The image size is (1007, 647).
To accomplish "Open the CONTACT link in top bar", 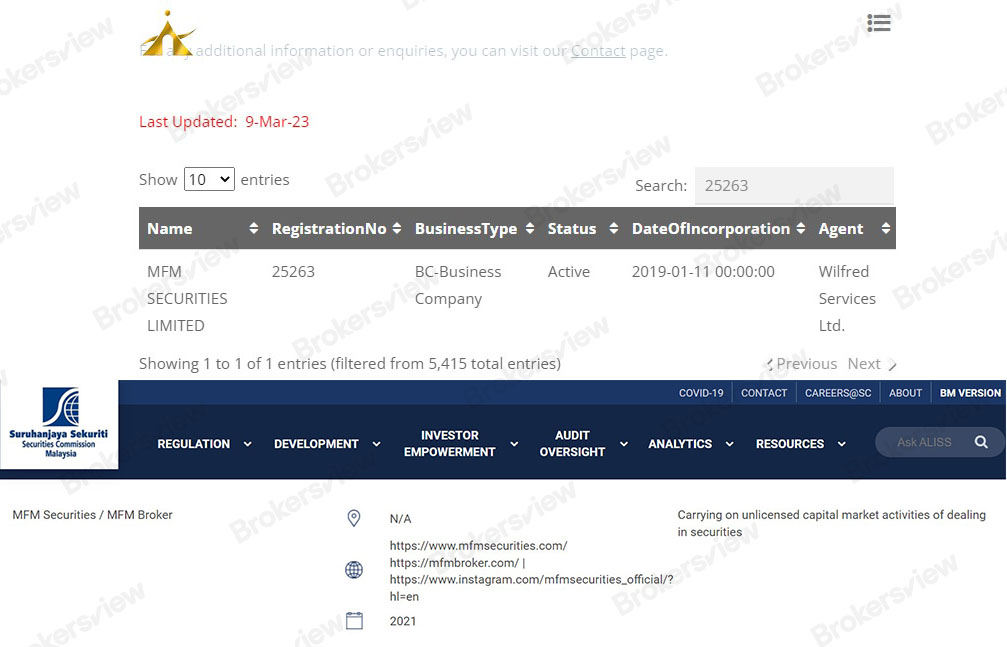I will pos(764,393).
